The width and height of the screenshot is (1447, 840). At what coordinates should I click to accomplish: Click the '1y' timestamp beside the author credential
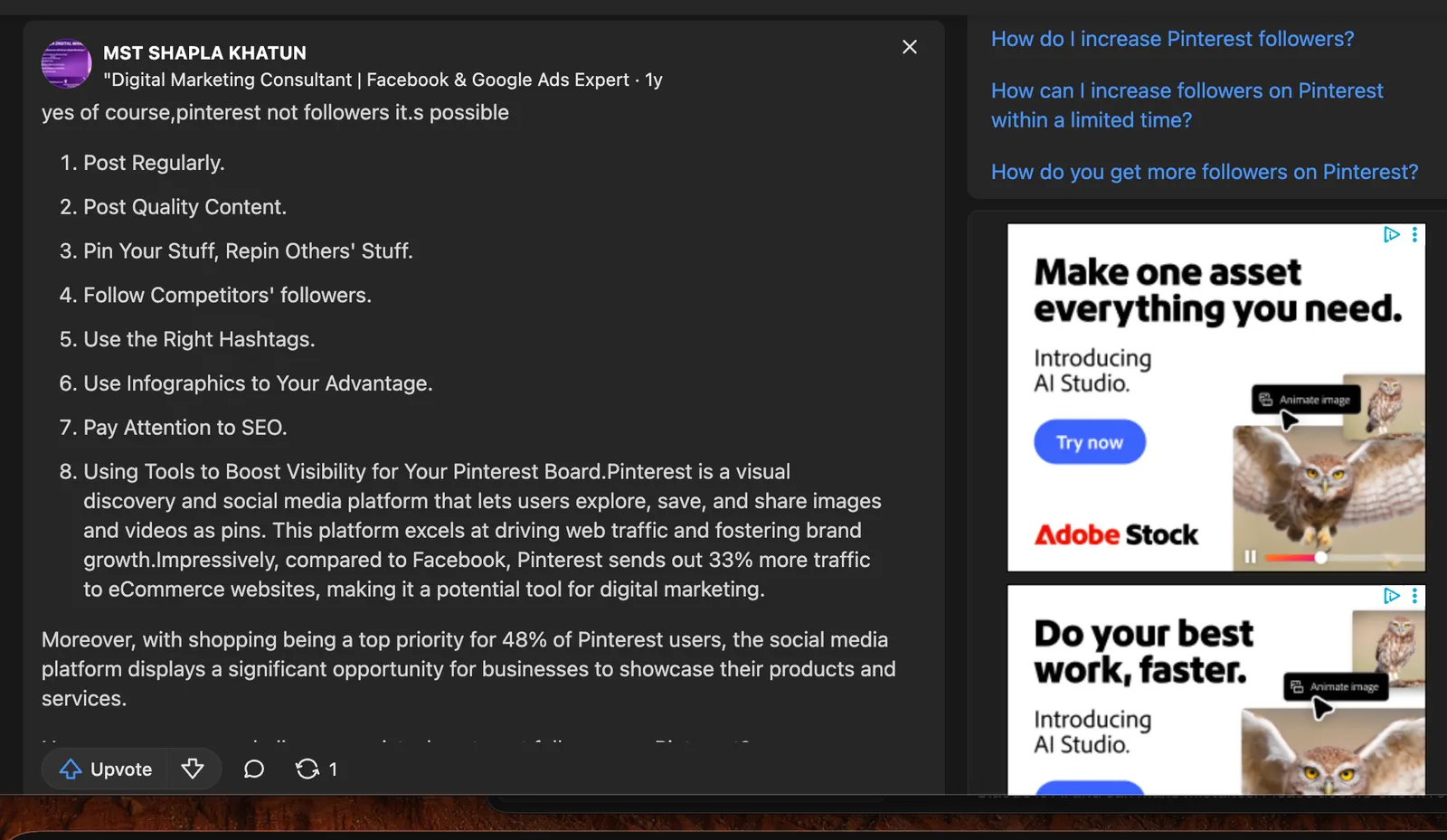coord(654,80)
